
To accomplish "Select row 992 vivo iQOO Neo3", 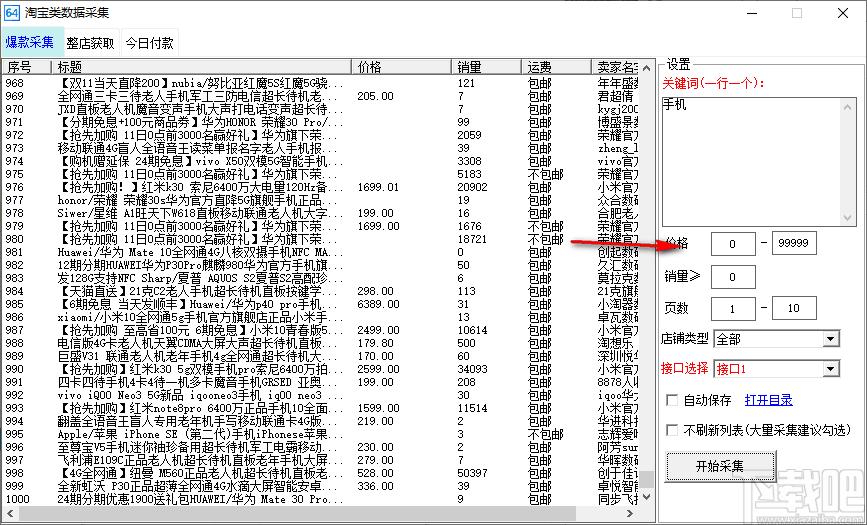I will (321, 395).
